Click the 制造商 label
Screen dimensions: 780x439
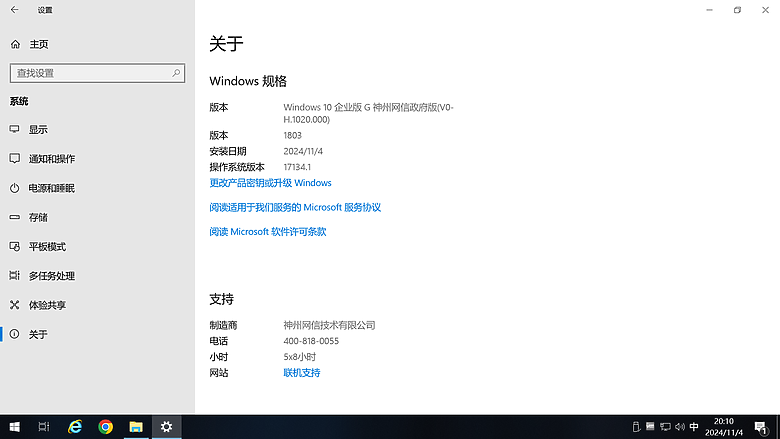223,325
